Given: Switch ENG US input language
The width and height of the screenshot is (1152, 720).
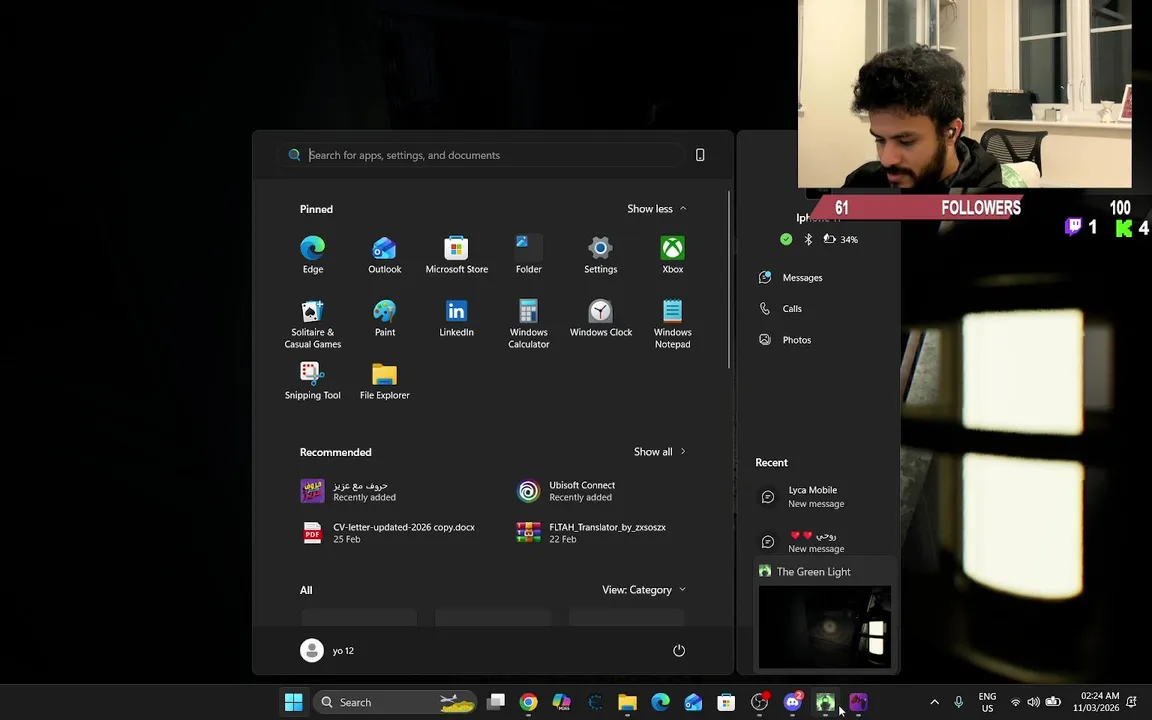Looking at the screenshot, I should pos(987,702).
